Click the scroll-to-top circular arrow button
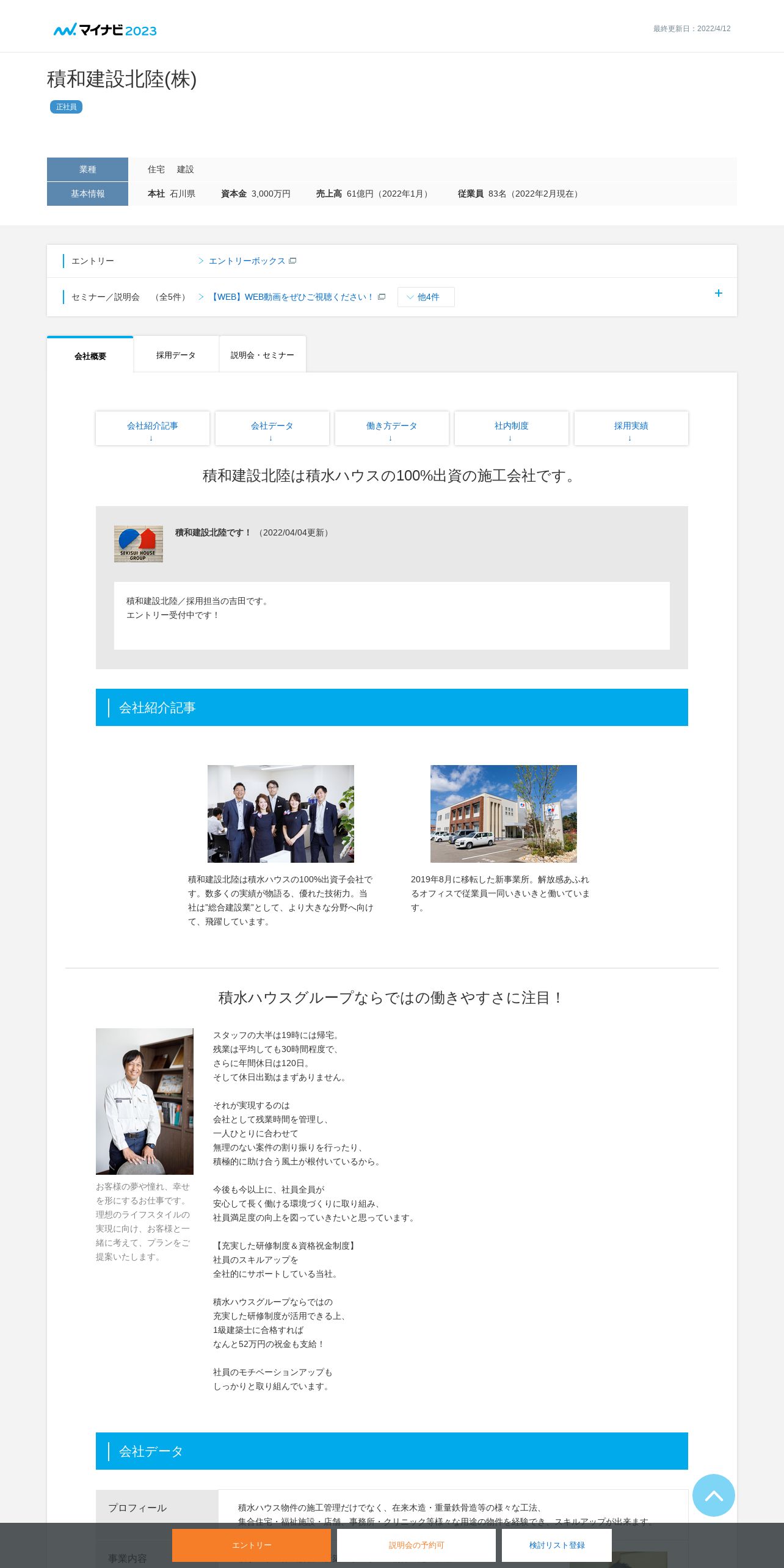Image resolution: width=784 pixels, height=1568 pixels. pos(713,1495)
